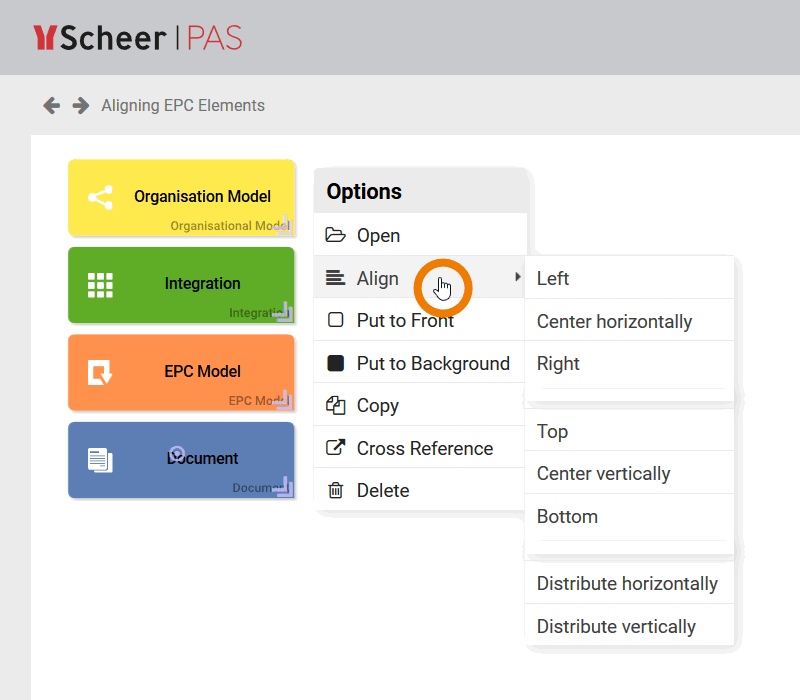
Task: Select the Copy menu entry
Action: 377,406
